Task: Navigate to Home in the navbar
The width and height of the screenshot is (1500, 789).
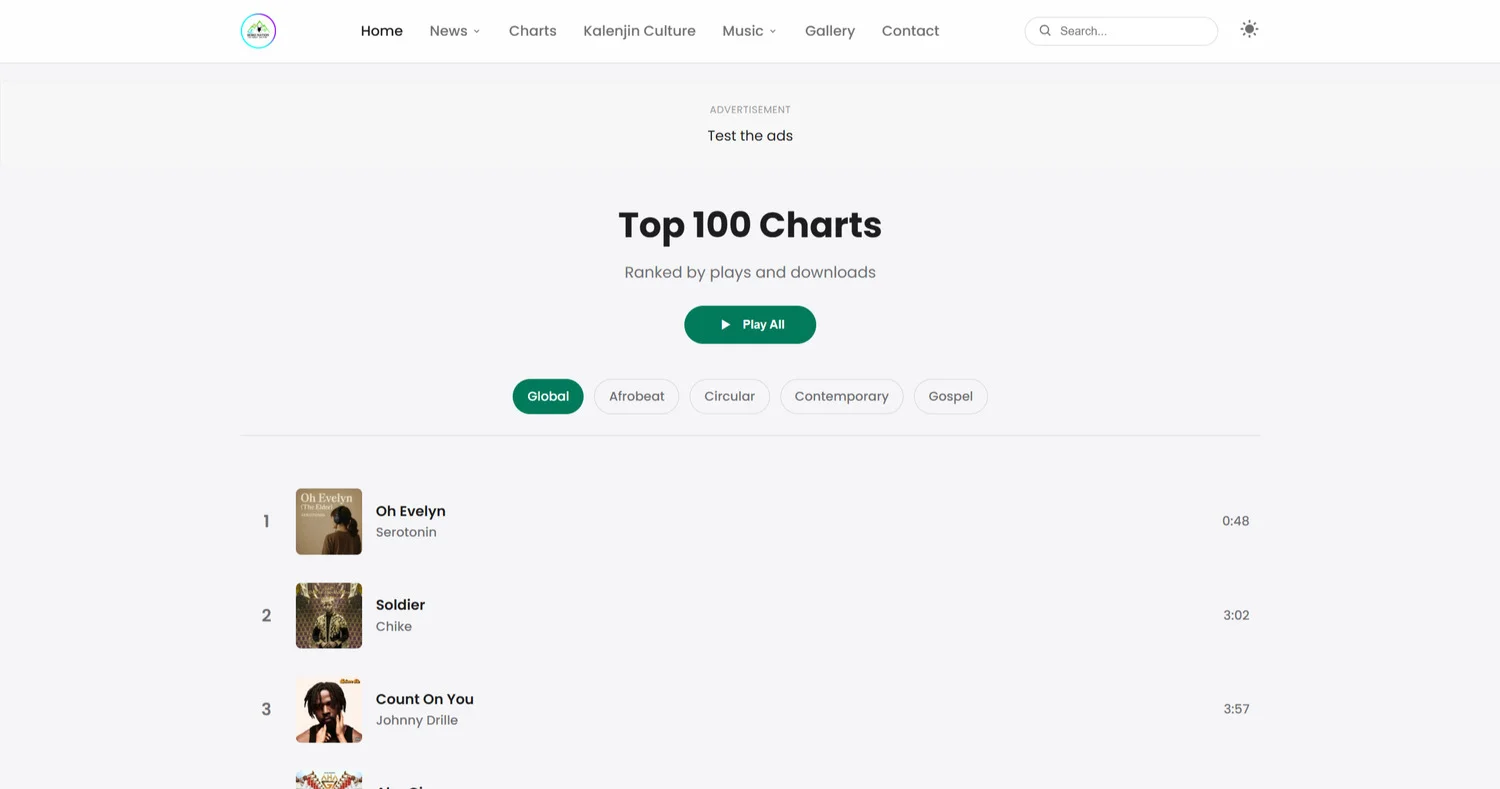Action: pyautogui.click(x=381, y=31)
